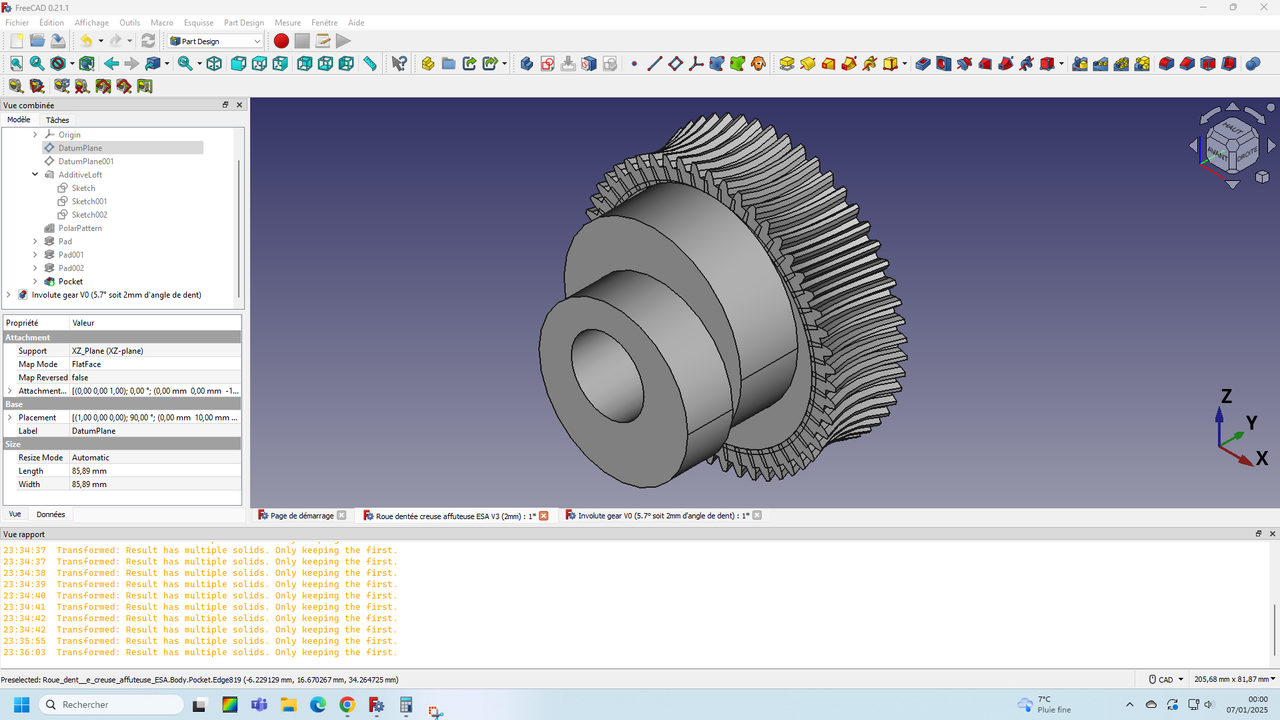Open the Part Design menu
The image size is (1280, 720).
244,22
